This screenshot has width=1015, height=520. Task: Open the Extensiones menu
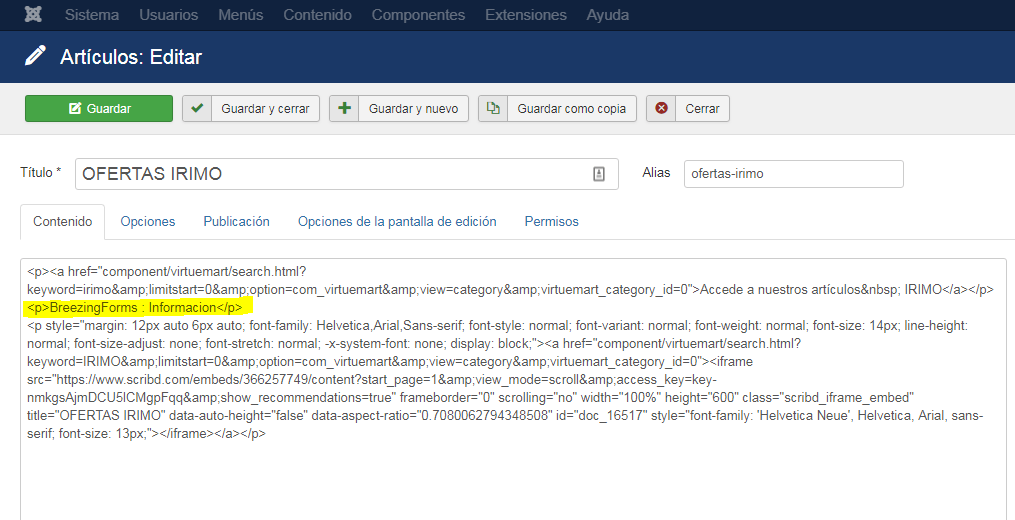[x=526, y=15]
